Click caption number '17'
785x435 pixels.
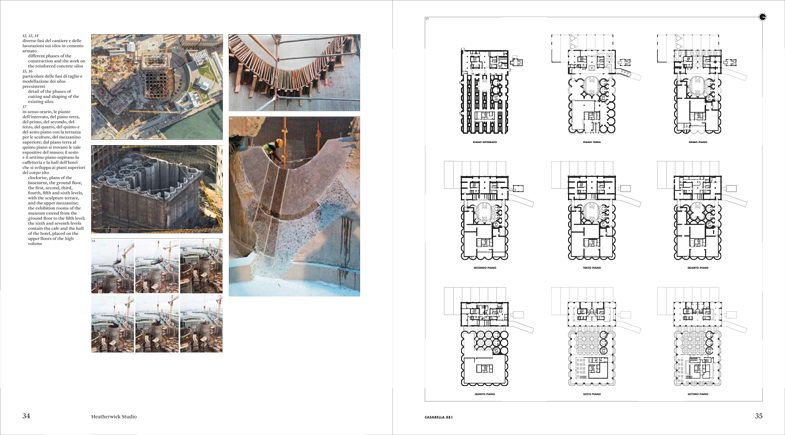click(x=24, y=107)
